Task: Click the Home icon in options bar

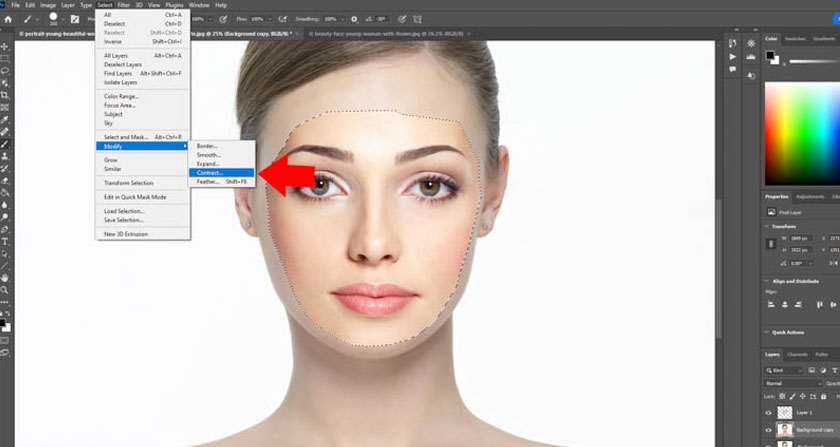Action: (6, 19)
